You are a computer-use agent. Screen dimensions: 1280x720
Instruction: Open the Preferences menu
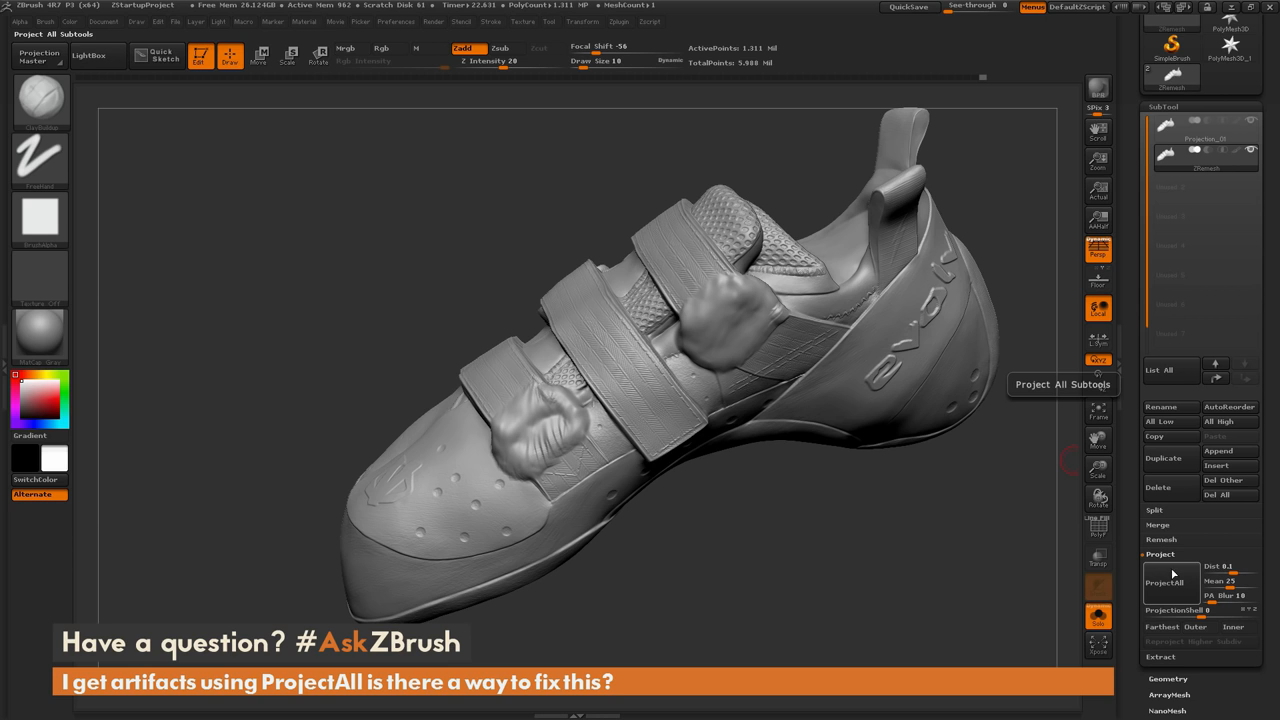click(x=396, y=21)
